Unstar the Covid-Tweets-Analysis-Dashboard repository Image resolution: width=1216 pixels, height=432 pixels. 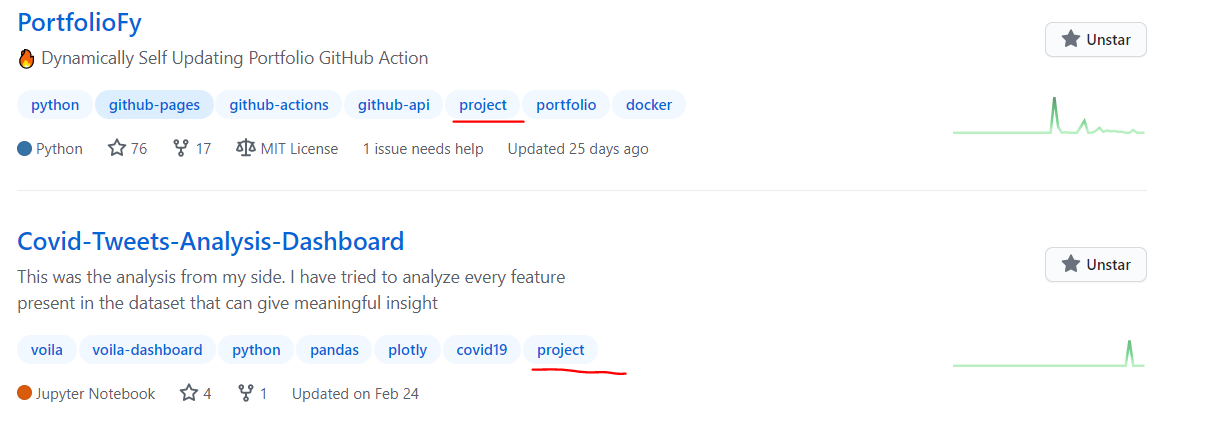pyautogui.click(x=1095, y=265)
